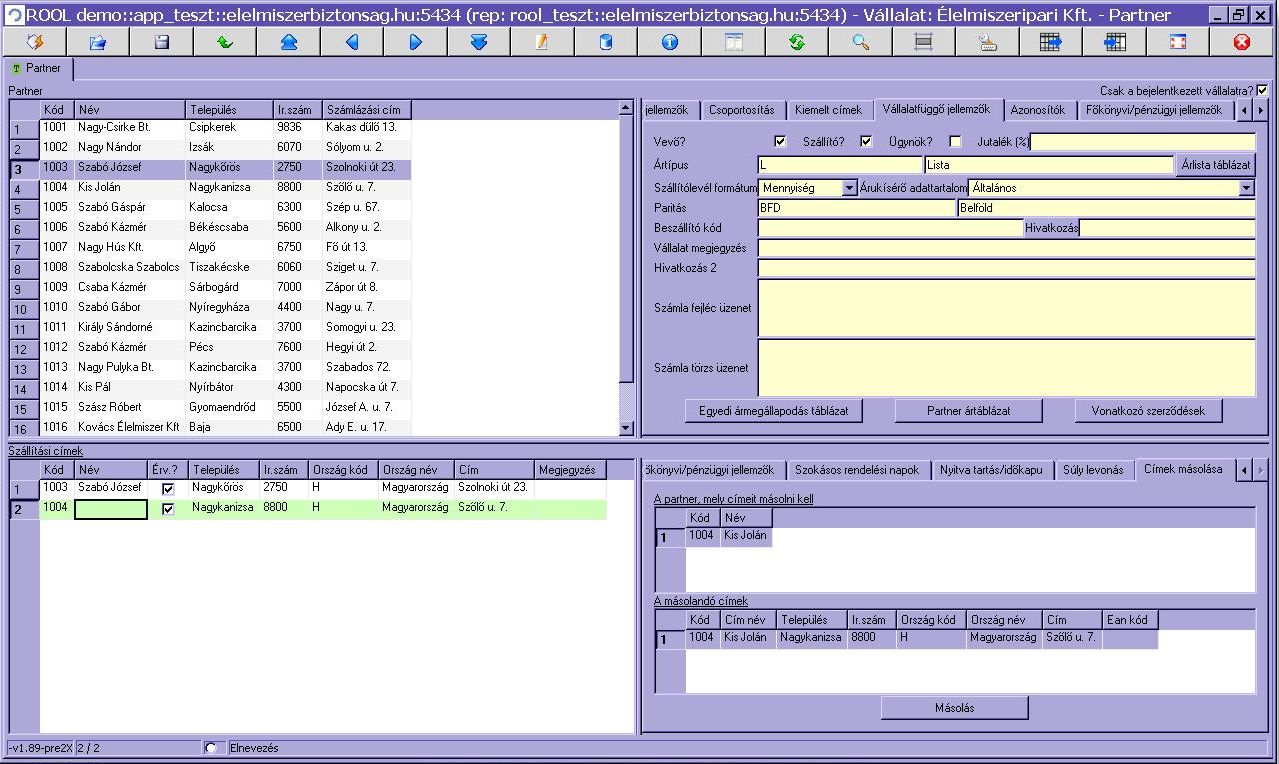Open the Csoportosítás tab
Viewport: 1279px width, 764px height.
pyautogui.click(x=741, y=110)
